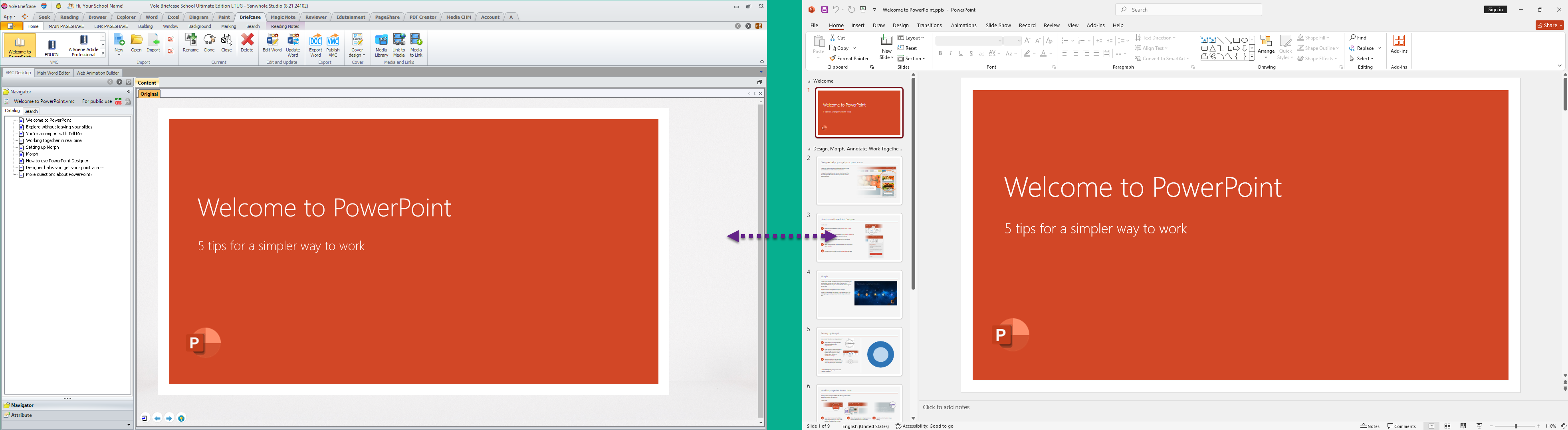Click the Undo icon in PowerPoint
The width and height of the screenshot is (1568, 430).
tap(837, 10)
